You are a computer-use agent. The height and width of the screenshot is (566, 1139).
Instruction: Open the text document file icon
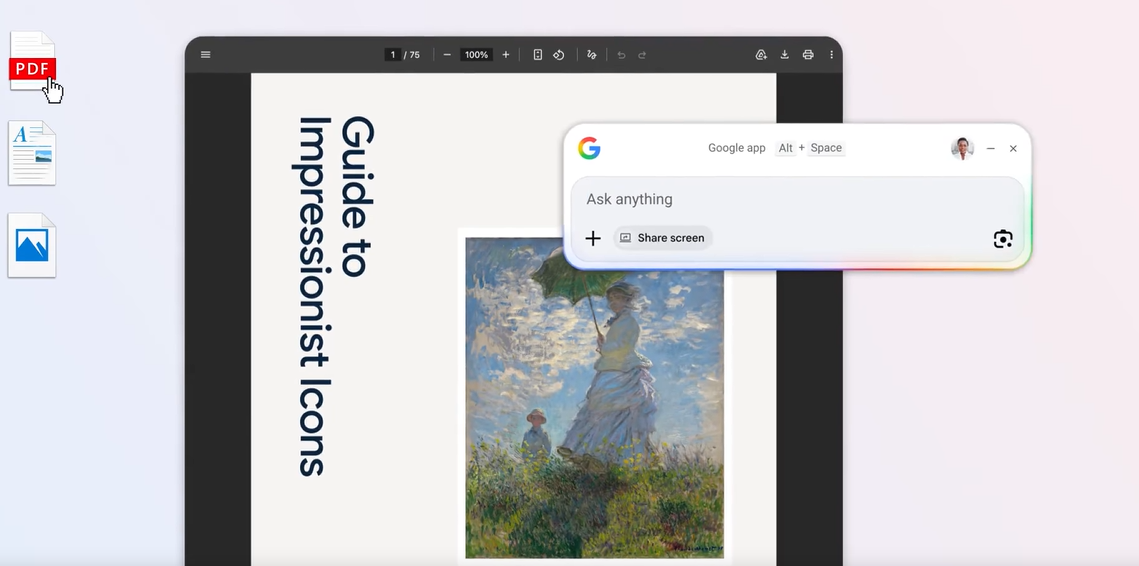32,153
